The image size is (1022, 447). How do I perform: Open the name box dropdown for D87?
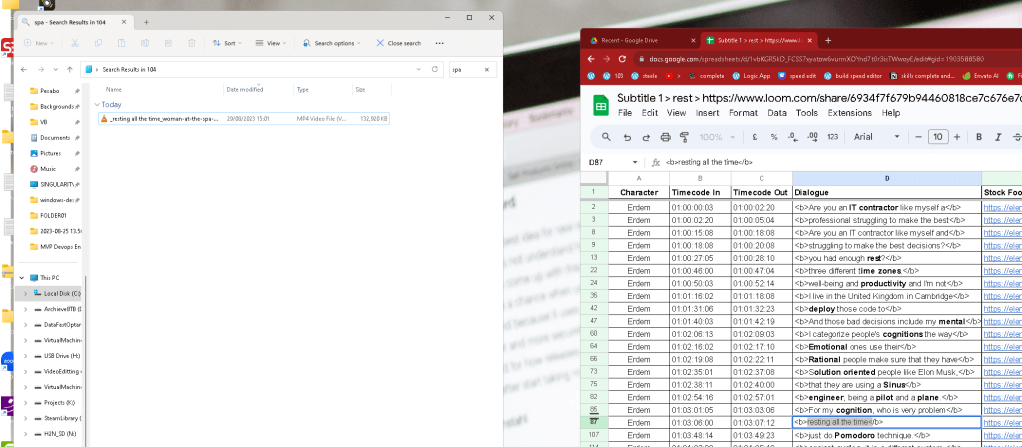pyautogui.click(x=635, y=162)
